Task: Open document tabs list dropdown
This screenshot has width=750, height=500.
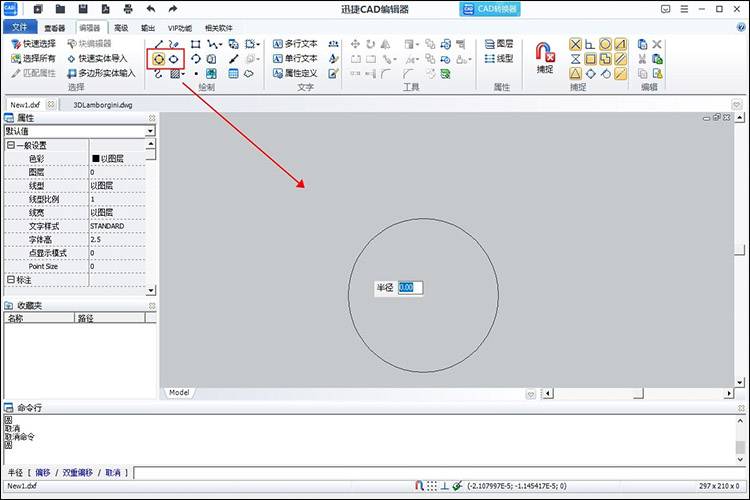Action: point(737,104)
